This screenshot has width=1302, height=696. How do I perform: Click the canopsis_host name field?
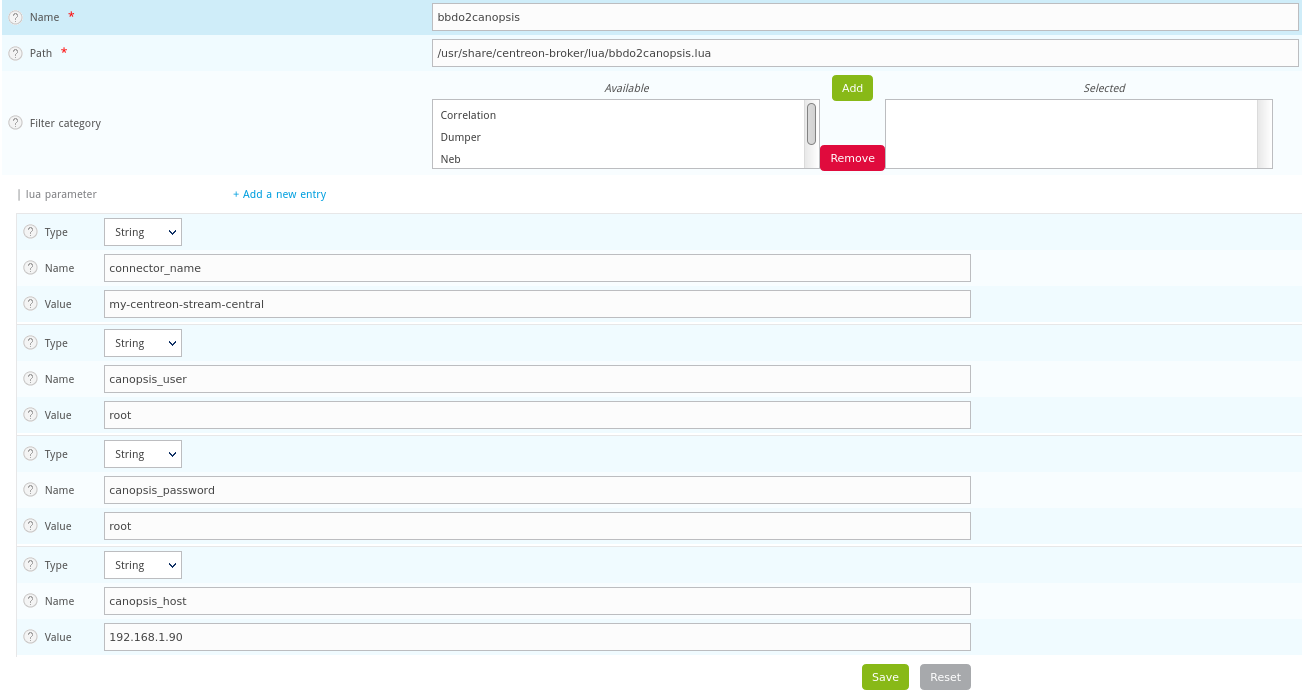coord(537,601)
